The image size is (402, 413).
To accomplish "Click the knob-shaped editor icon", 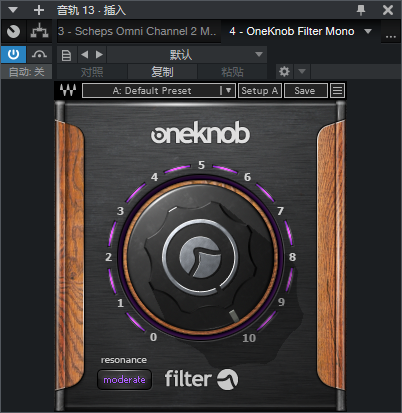I will click(13, 31).
